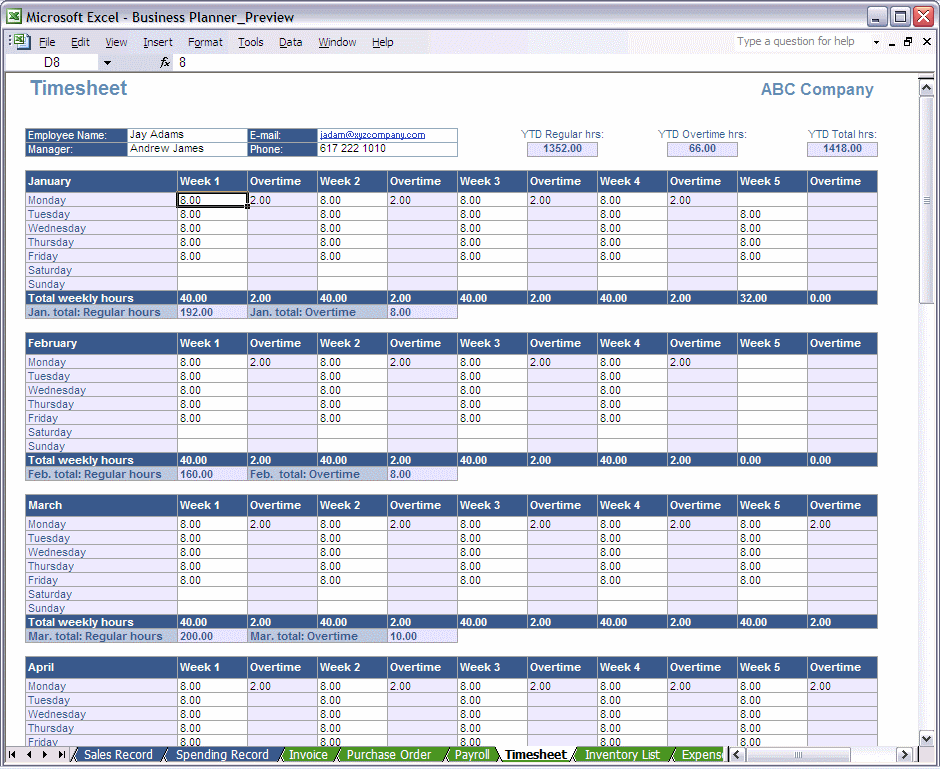Open the View menu

coord(116,42)
